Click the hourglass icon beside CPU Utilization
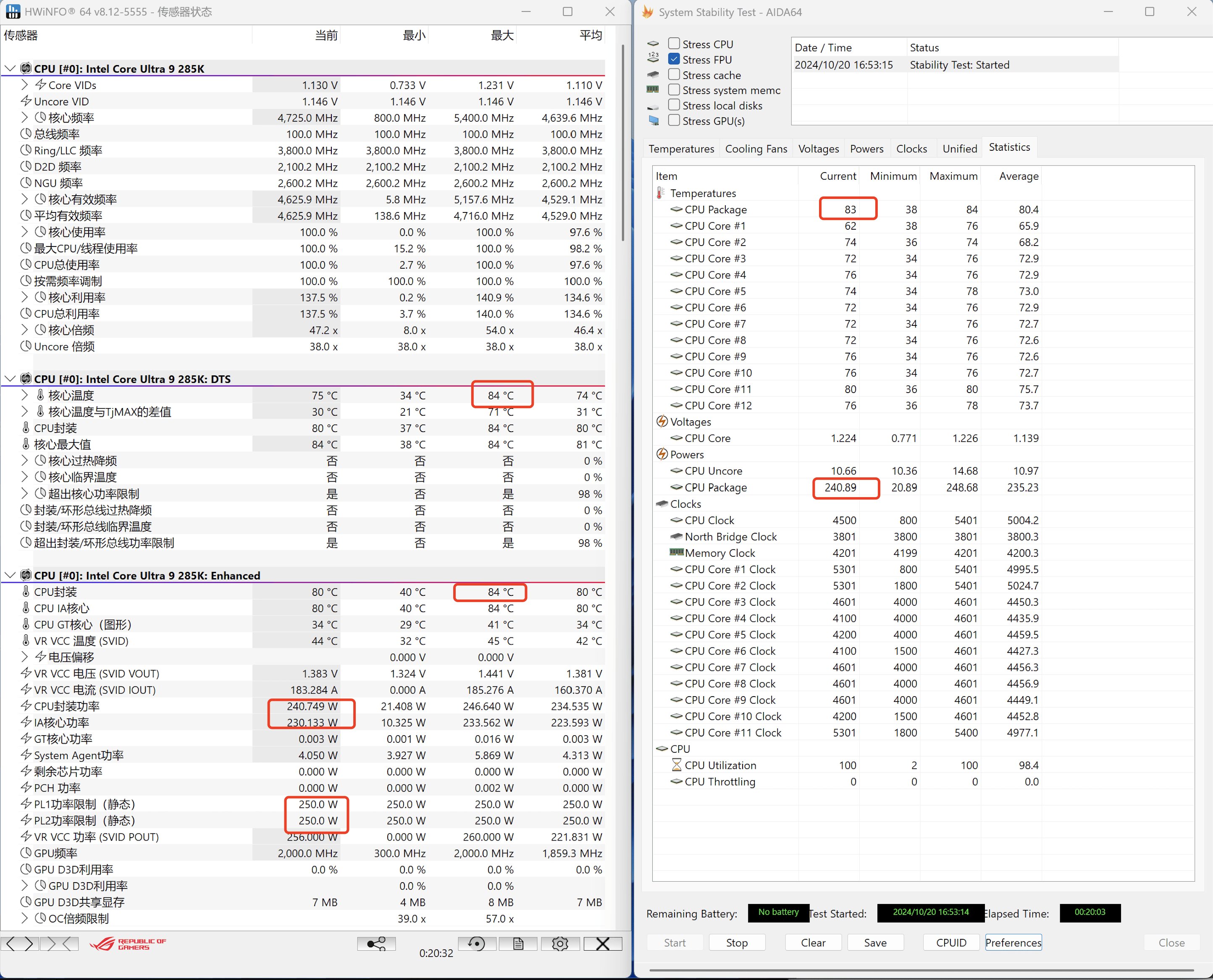This screenshot has height=980, width=1213. click(x=676, y=765)
